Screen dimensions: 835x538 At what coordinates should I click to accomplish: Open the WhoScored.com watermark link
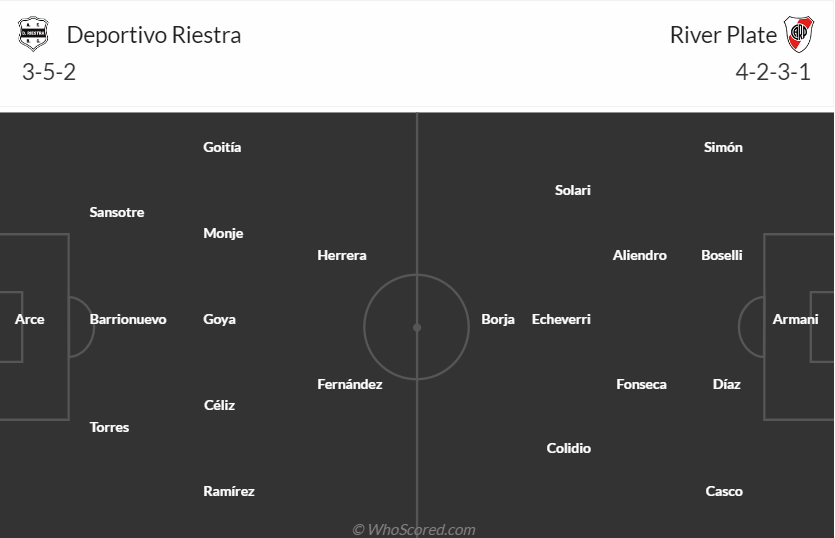click(x=414, y=530)
